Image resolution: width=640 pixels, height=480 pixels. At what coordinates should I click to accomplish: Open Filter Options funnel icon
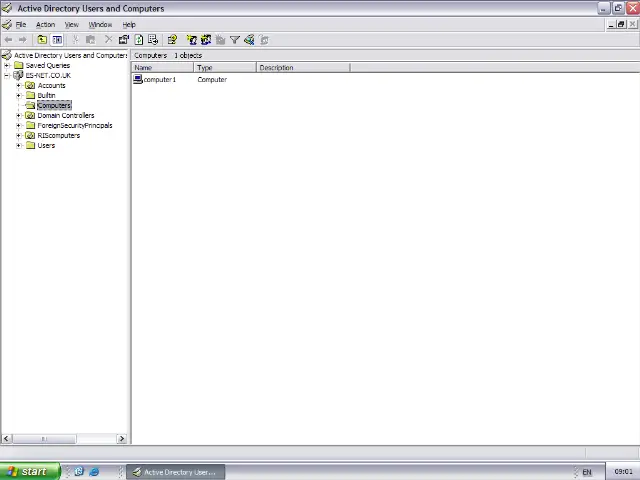pyautogui.click(x=235, y=40)
